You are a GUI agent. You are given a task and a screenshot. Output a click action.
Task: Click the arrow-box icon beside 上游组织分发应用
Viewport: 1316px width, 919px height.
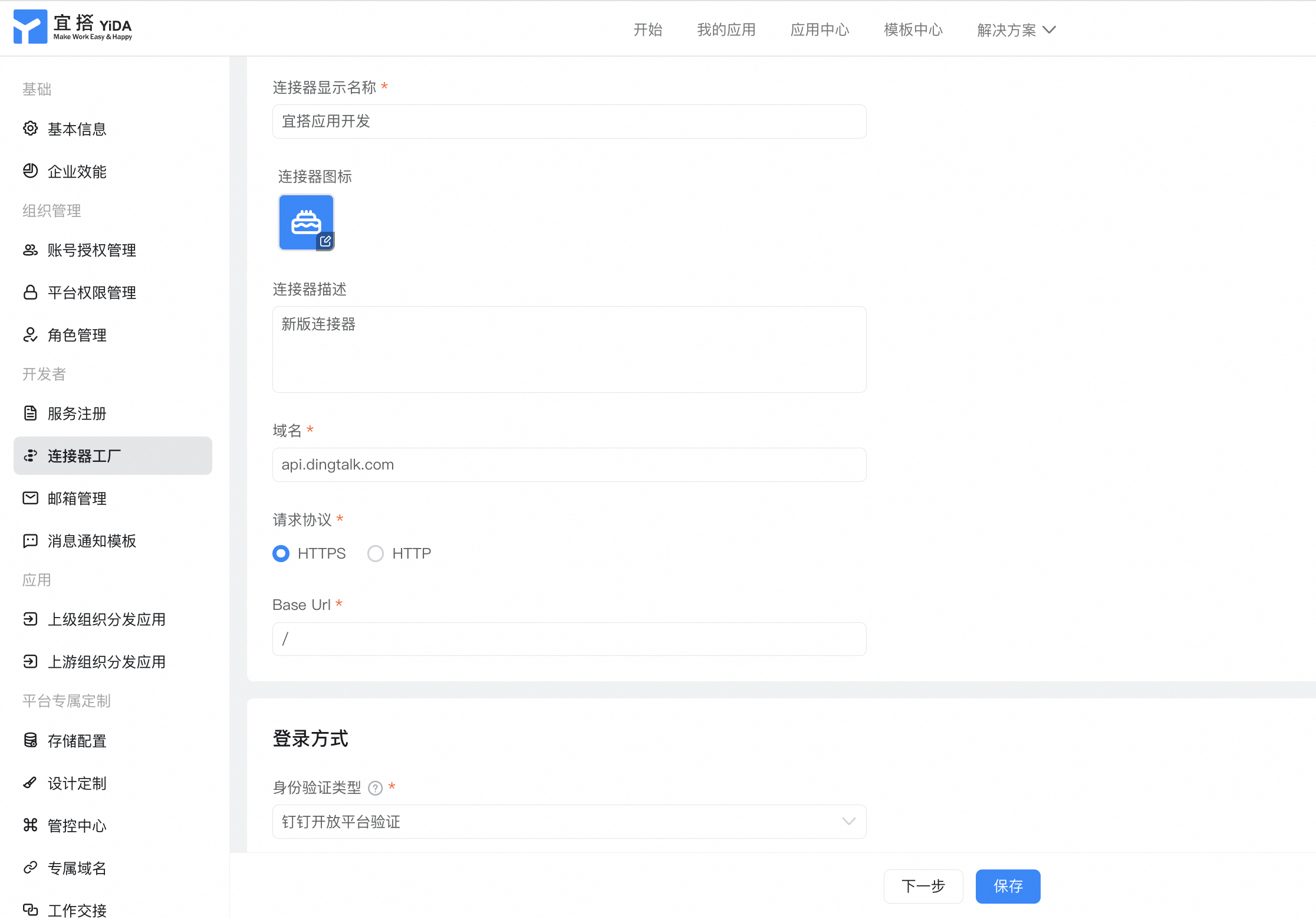pyautogui.click(x=30, y=662)
